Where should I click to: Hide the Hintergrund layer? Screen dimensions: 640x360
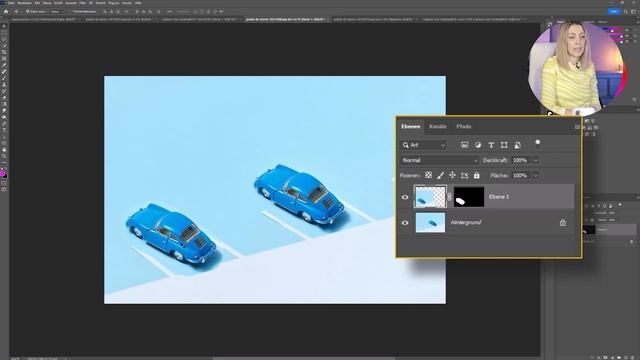pyautogui.click(x=405, y=223)
